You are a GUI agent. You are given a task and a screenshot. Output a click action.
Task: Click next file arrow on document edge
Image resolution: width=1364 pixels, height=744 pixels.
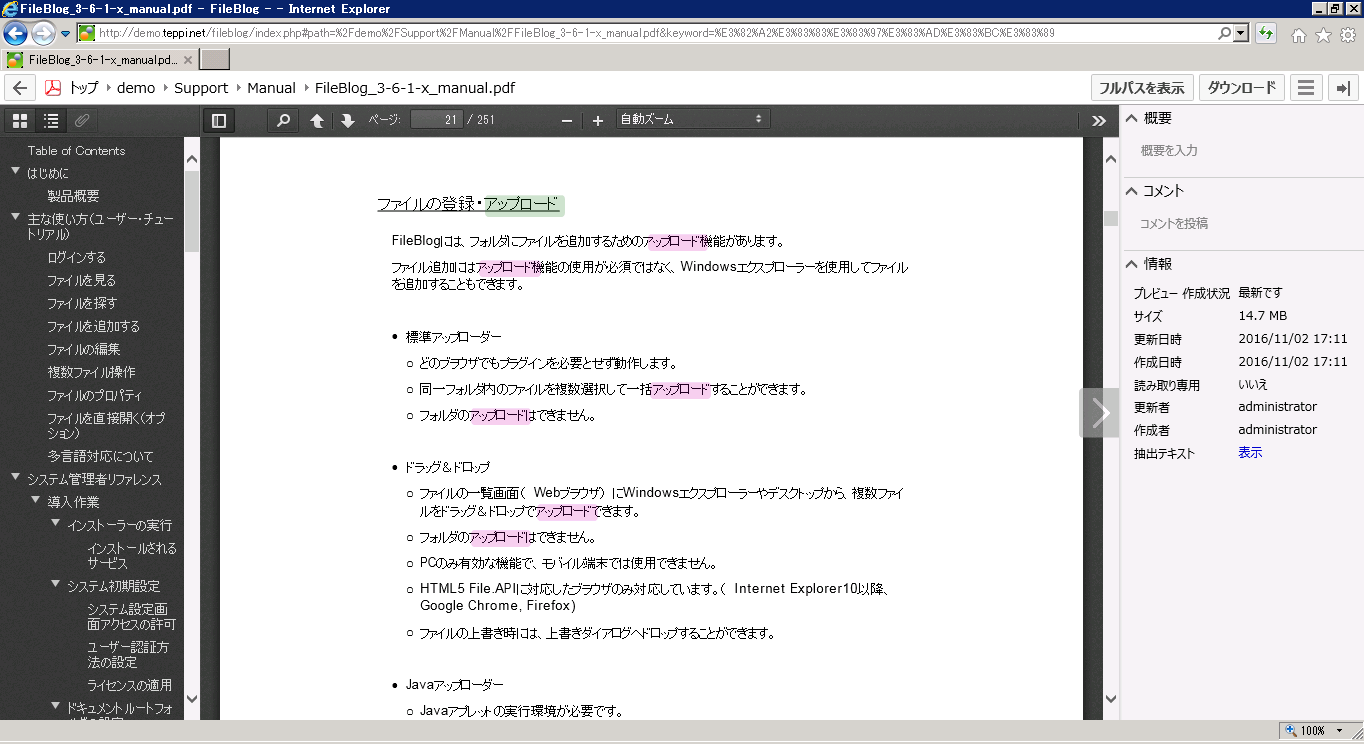point(1100,413)
